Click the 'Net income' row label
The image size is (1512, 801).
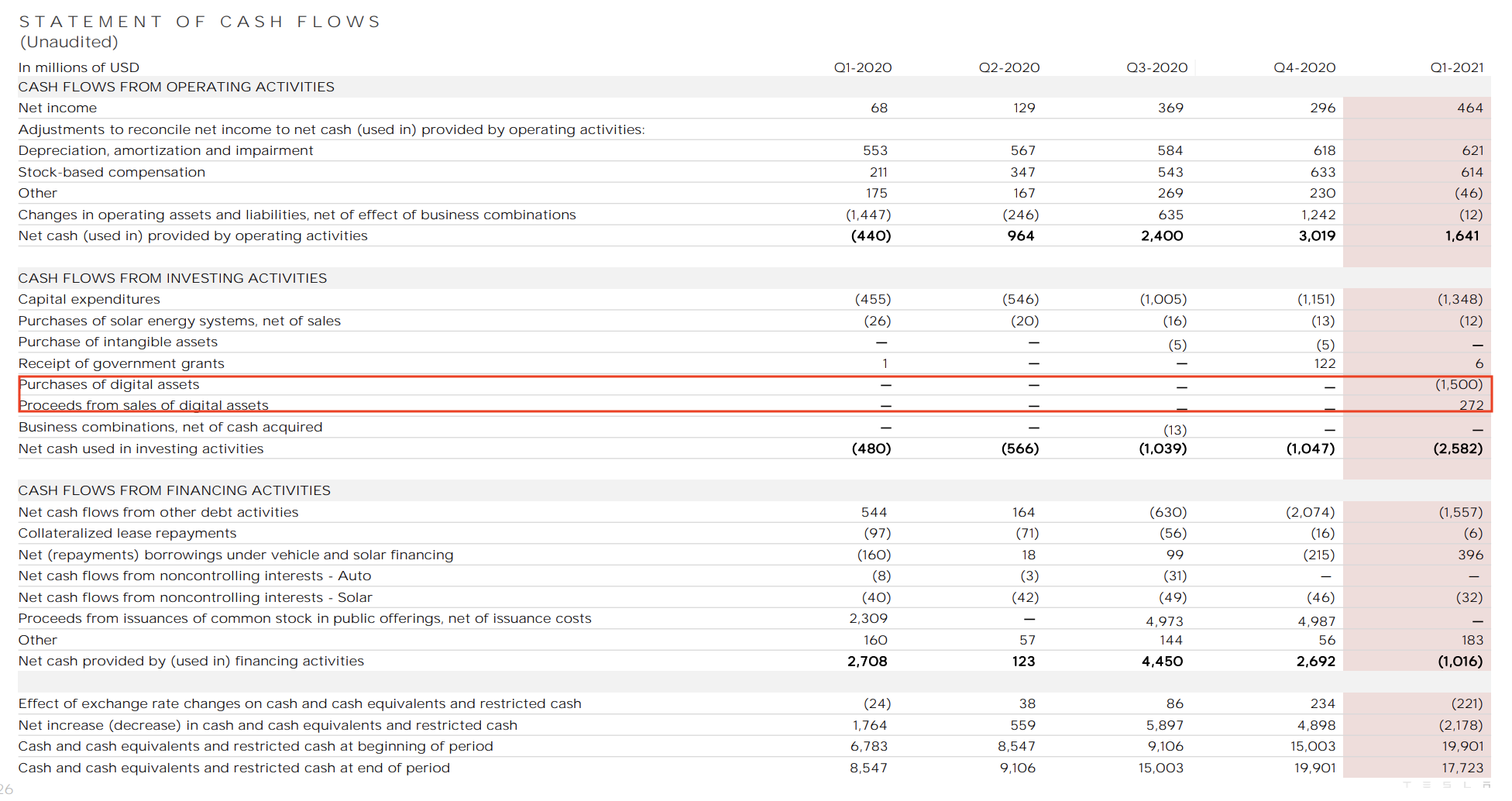pos(58,108)
